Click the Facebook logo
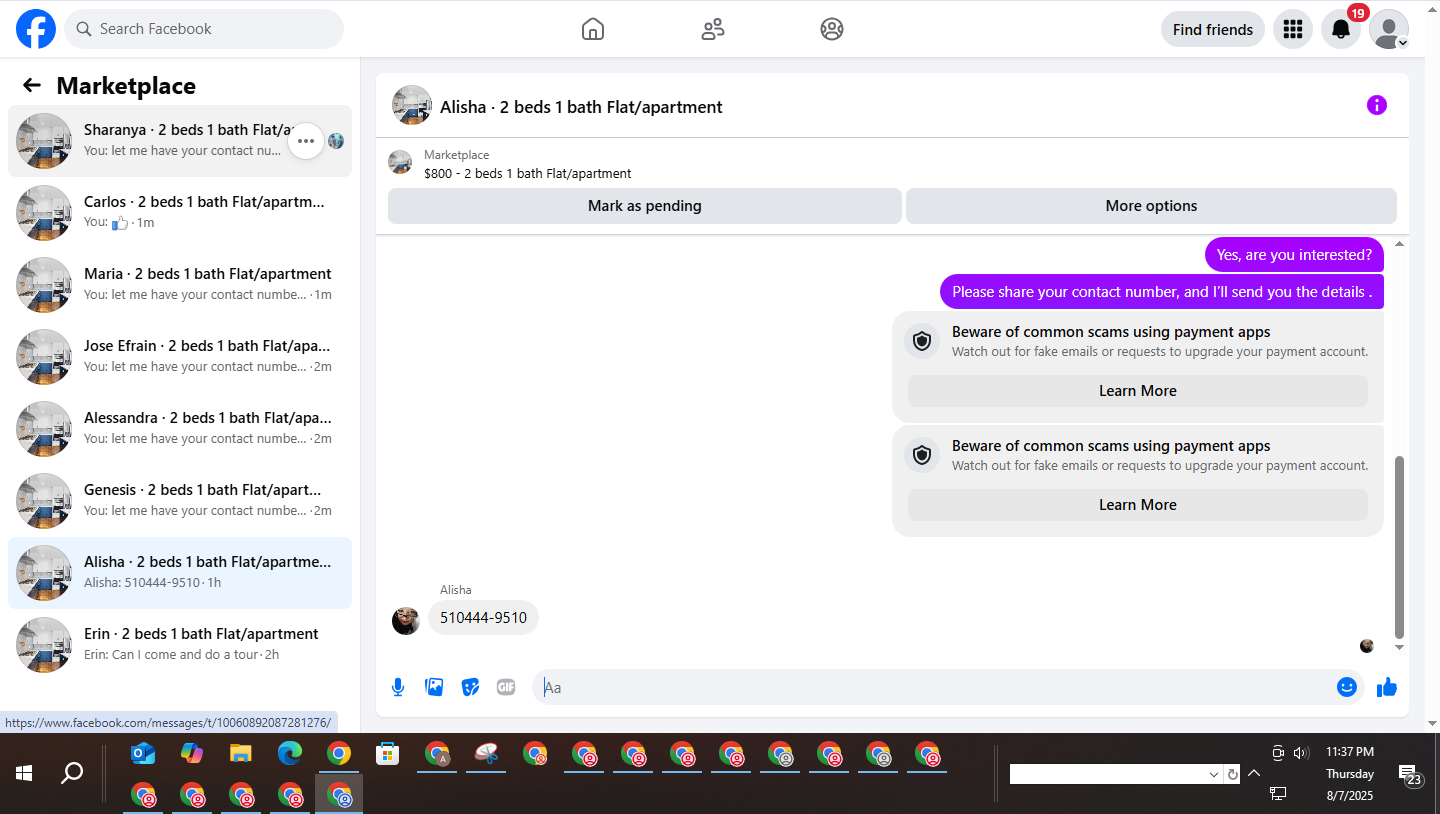 36,29
